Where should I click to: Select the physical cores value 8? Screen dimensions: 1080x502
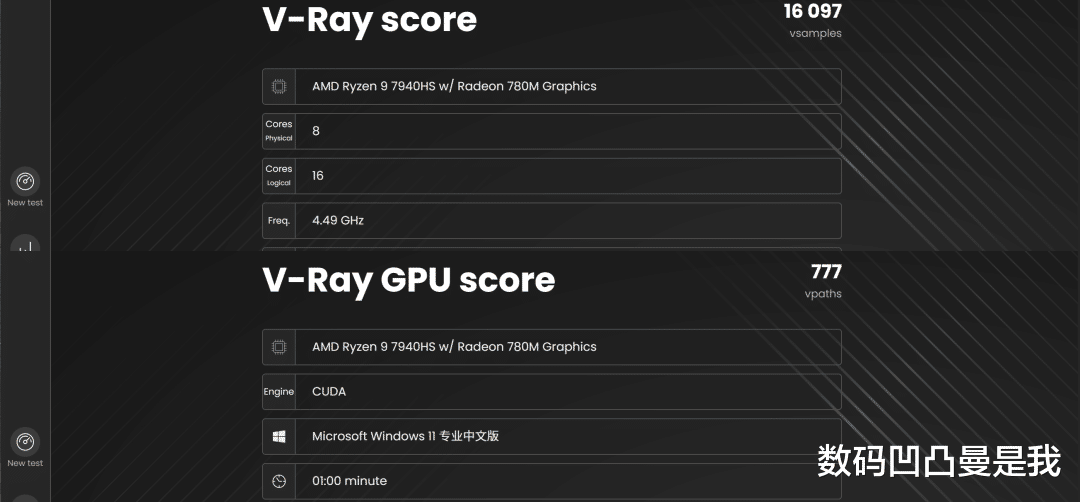point(315,131)
